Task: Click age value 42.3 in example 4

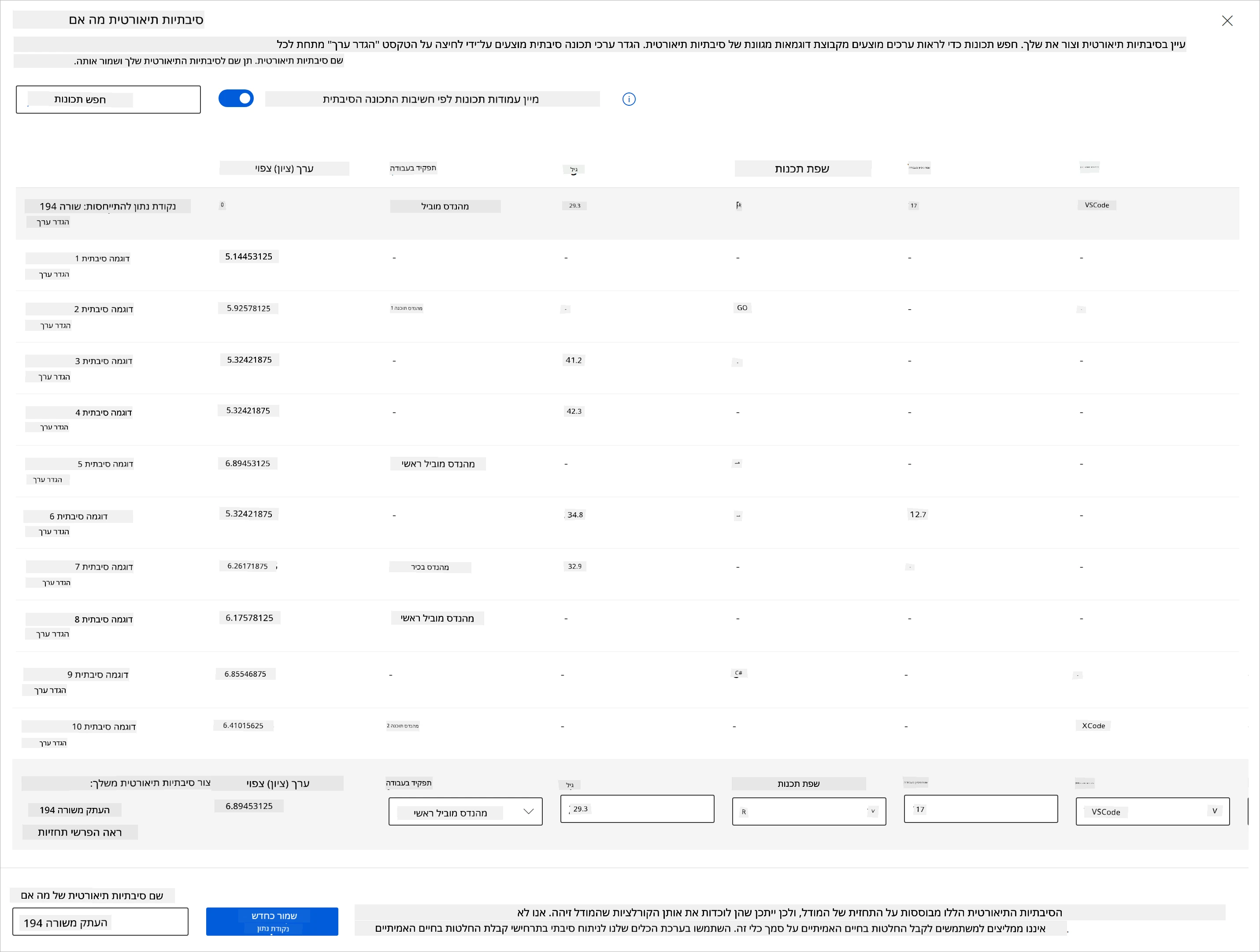Action: pos(574,411)
